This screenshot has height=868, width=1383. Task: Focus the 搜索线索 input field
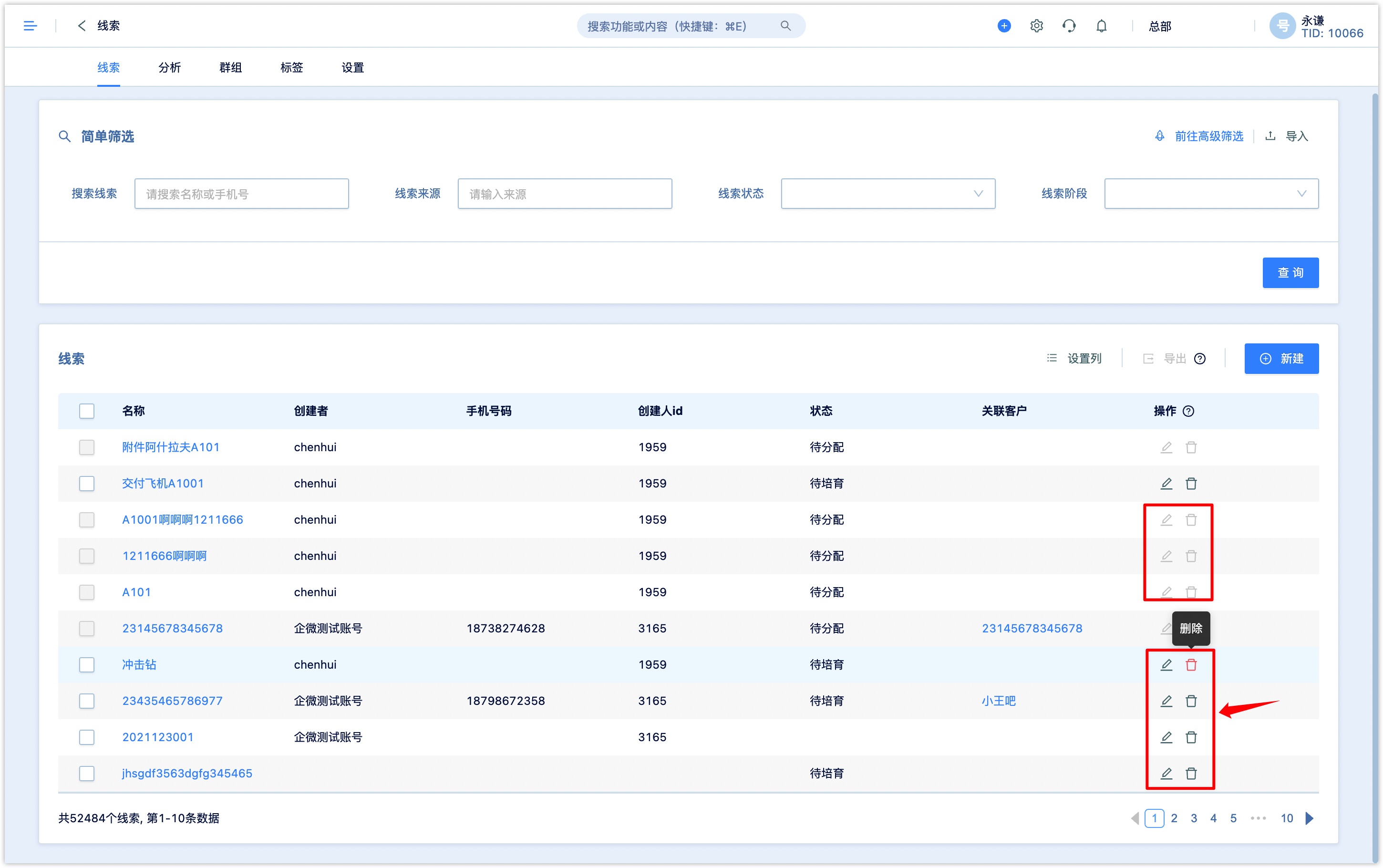coord(242,194)
